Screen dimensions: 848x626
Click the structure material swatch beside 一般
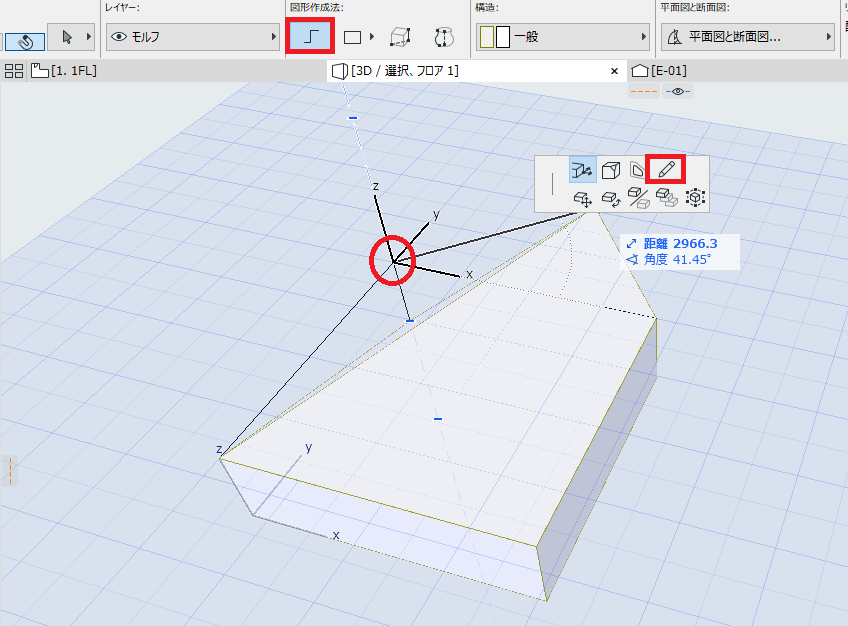click(x=494, y=37)
